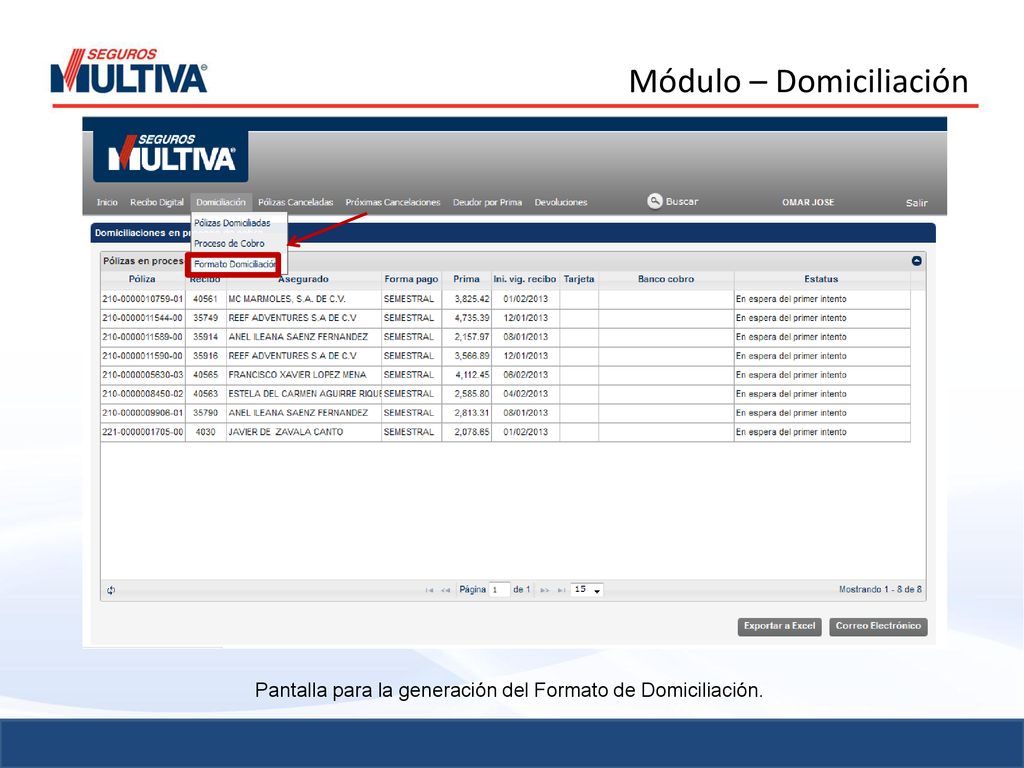Click receipt number 40563 cell
The width and height of the screenshot is (1024, 768).
click(x=206, y=394)
